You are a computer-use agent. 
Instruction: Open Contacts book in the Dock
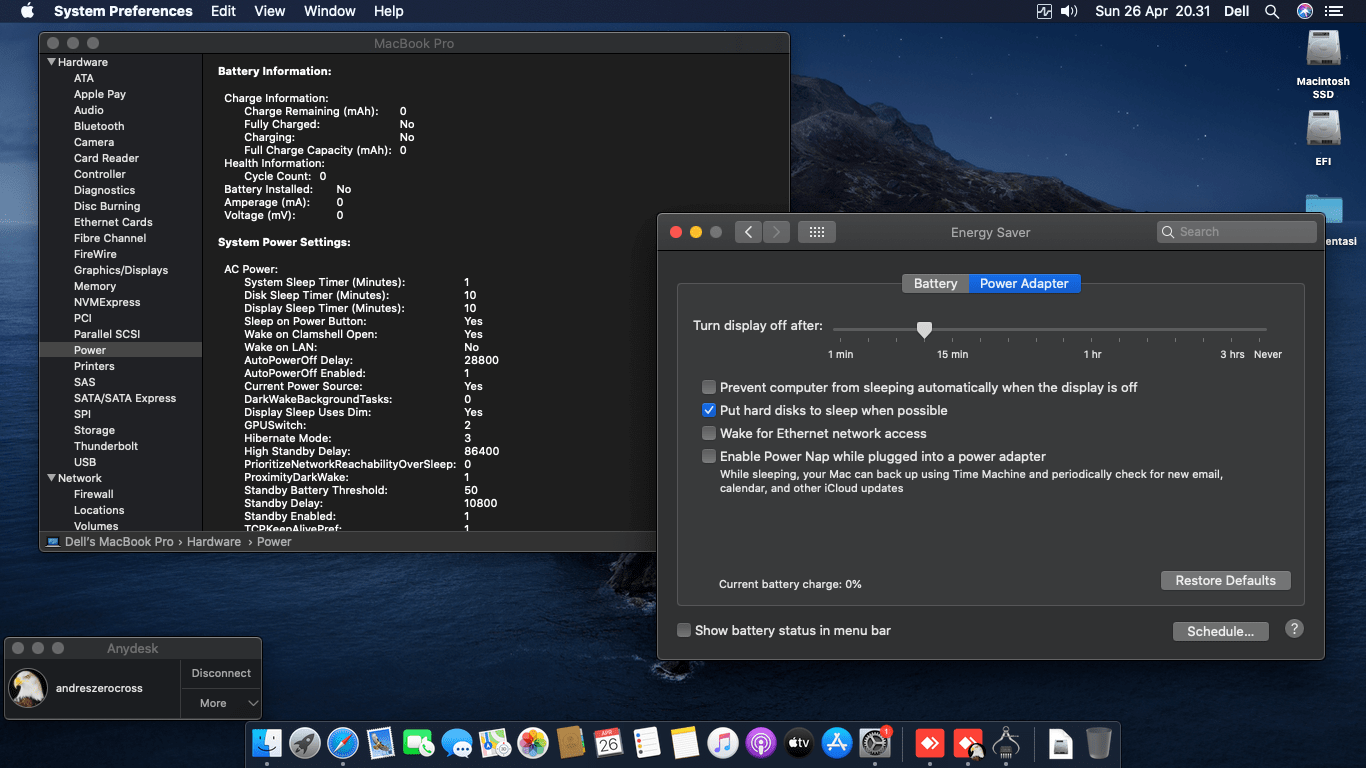(x=571, y=742)
